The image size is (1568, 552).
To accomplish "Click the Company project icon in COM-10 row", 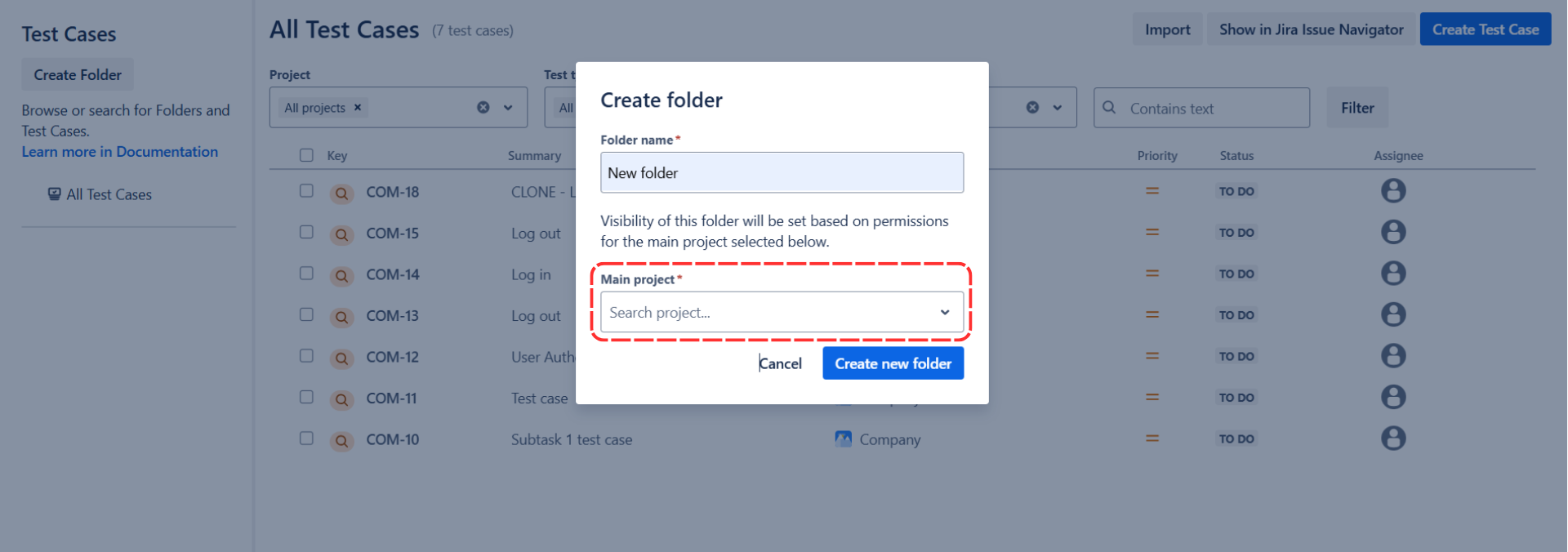I will click(844, 438).
